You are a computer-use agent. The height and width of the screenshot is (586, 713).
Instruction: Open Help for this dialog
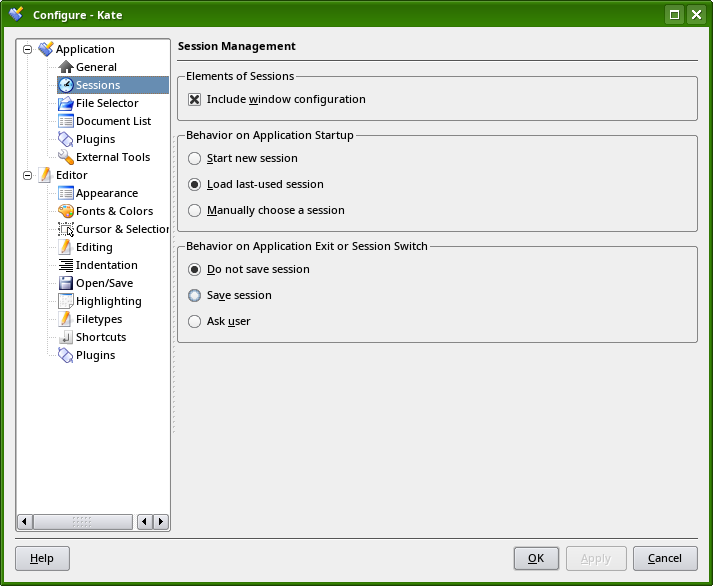[42, 558]
